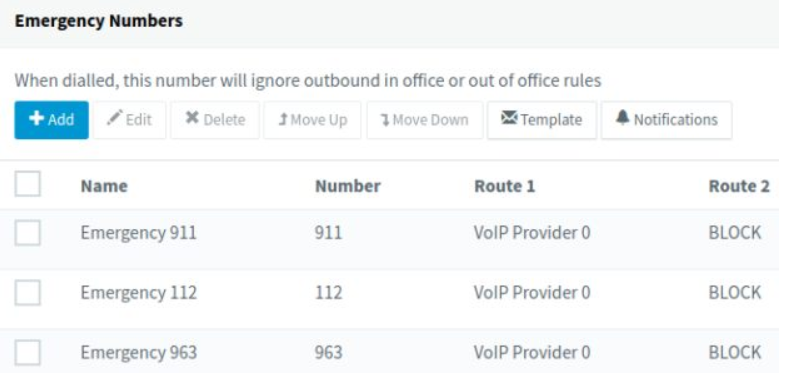The width and height of the screenshot is (800, 386).
Task: Click the Move Down arrow icon
Action: tap(385, 120)
